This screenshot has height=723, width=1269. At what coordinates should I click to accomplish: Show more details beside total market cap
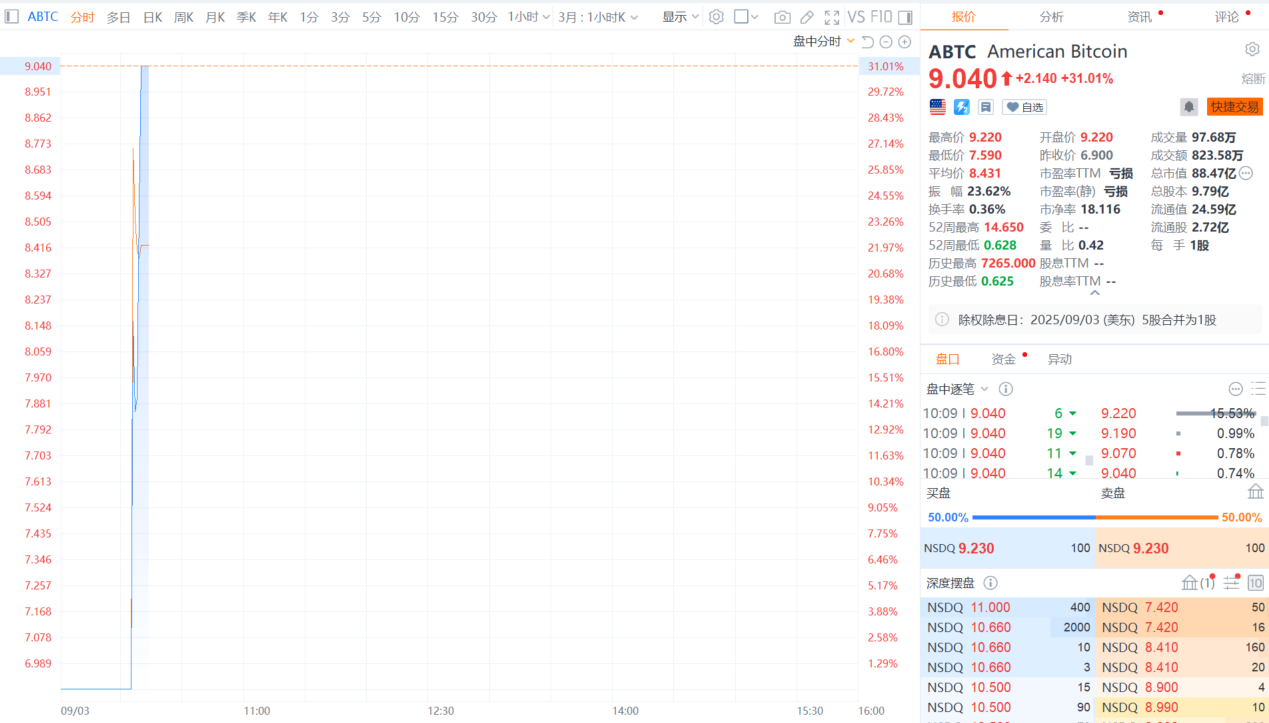pyautogui.click(x=1246, y=173)
